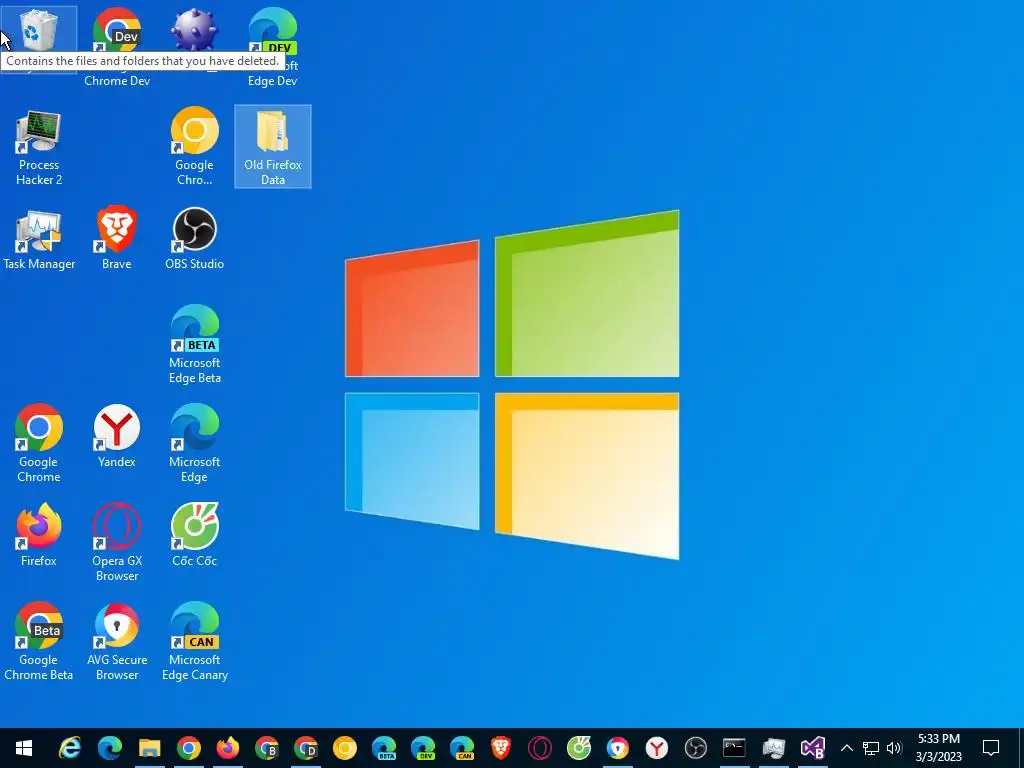Open File Explorer from the taskbar

[150, 748]
